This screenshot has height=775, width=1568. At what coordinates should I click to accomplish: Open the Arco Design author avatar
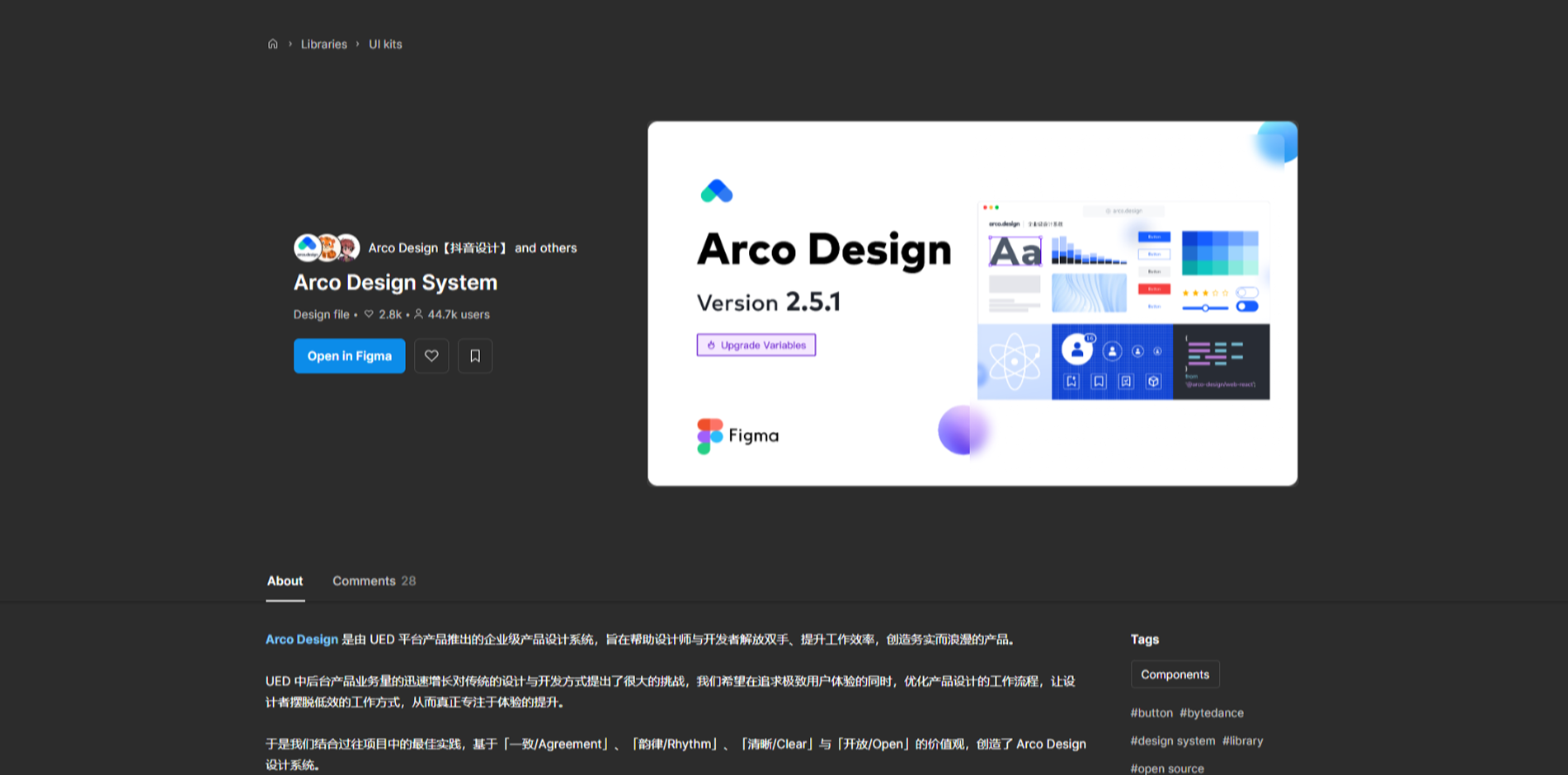308,247
